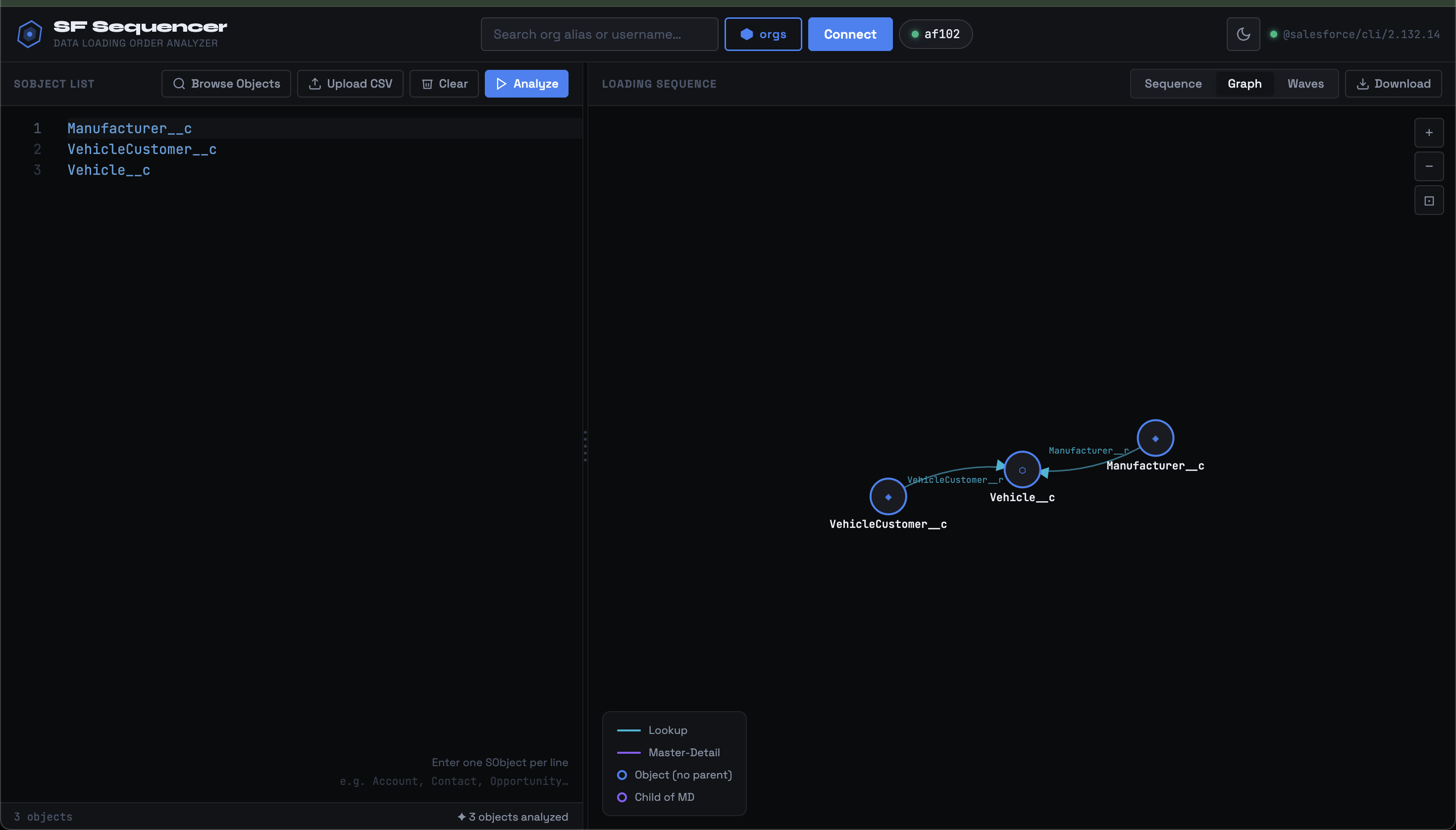Click the '3 objects analyzed' status text

point(518,817)
